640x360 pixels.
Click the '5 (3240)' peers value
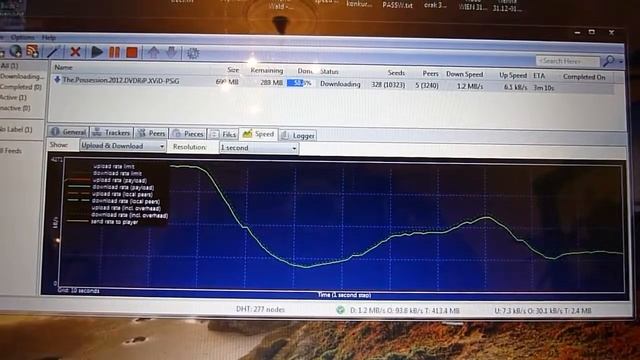pyautogui.click(x=427, y=85)
